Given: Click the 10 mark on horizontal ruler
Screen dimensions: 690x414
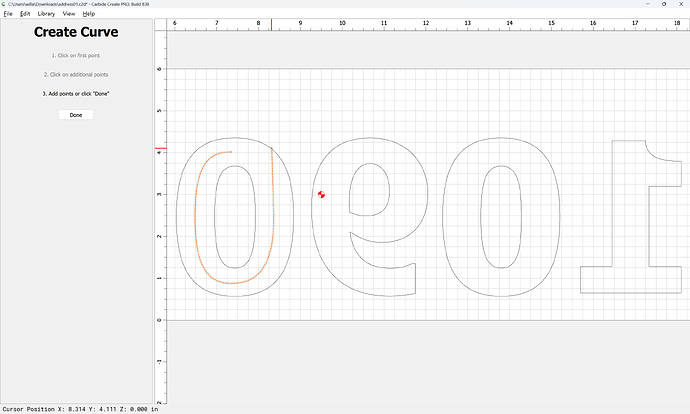Looking at the screenshot, I should 343,22.
